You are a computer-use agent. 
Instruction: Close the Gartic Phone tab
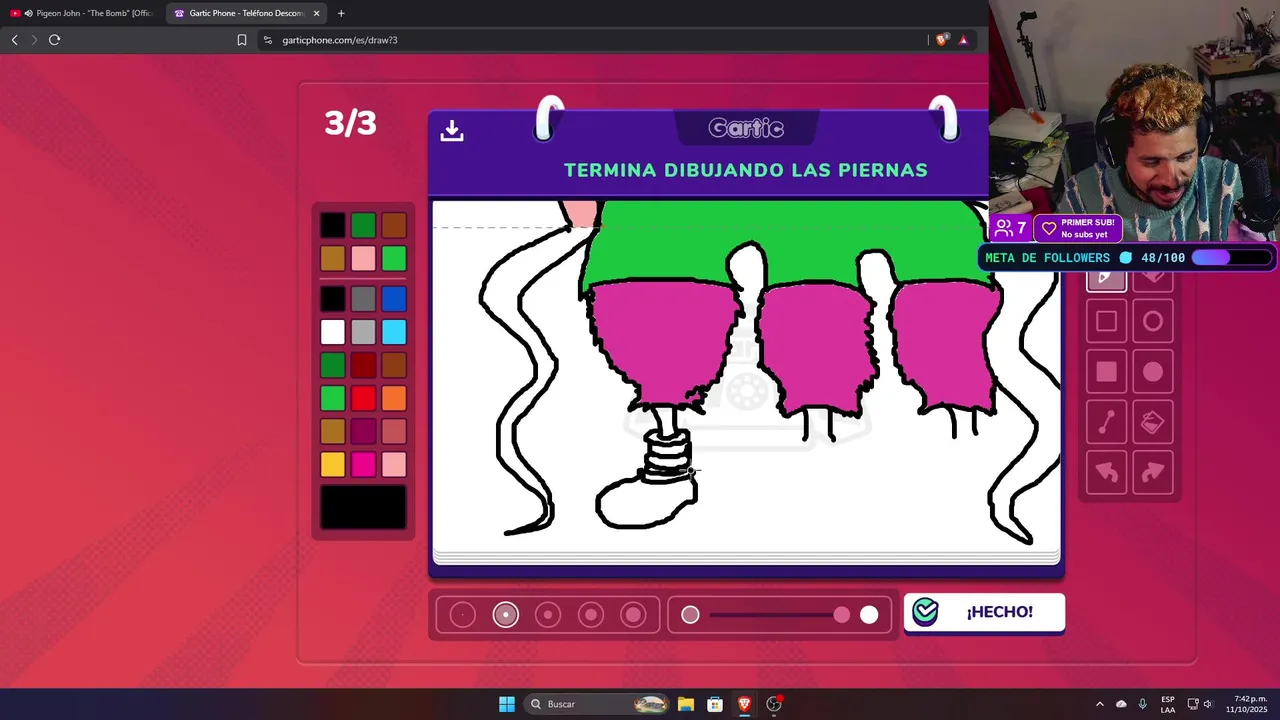(316, 13)
